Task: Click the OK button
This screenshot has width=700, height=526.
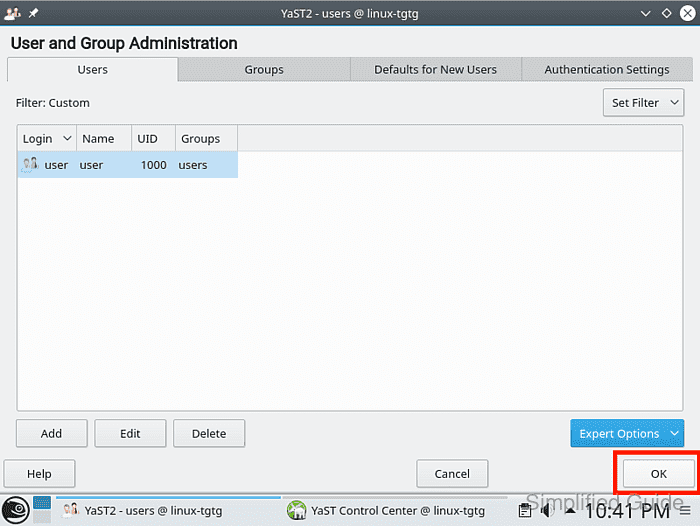Action: pos(658,473)
